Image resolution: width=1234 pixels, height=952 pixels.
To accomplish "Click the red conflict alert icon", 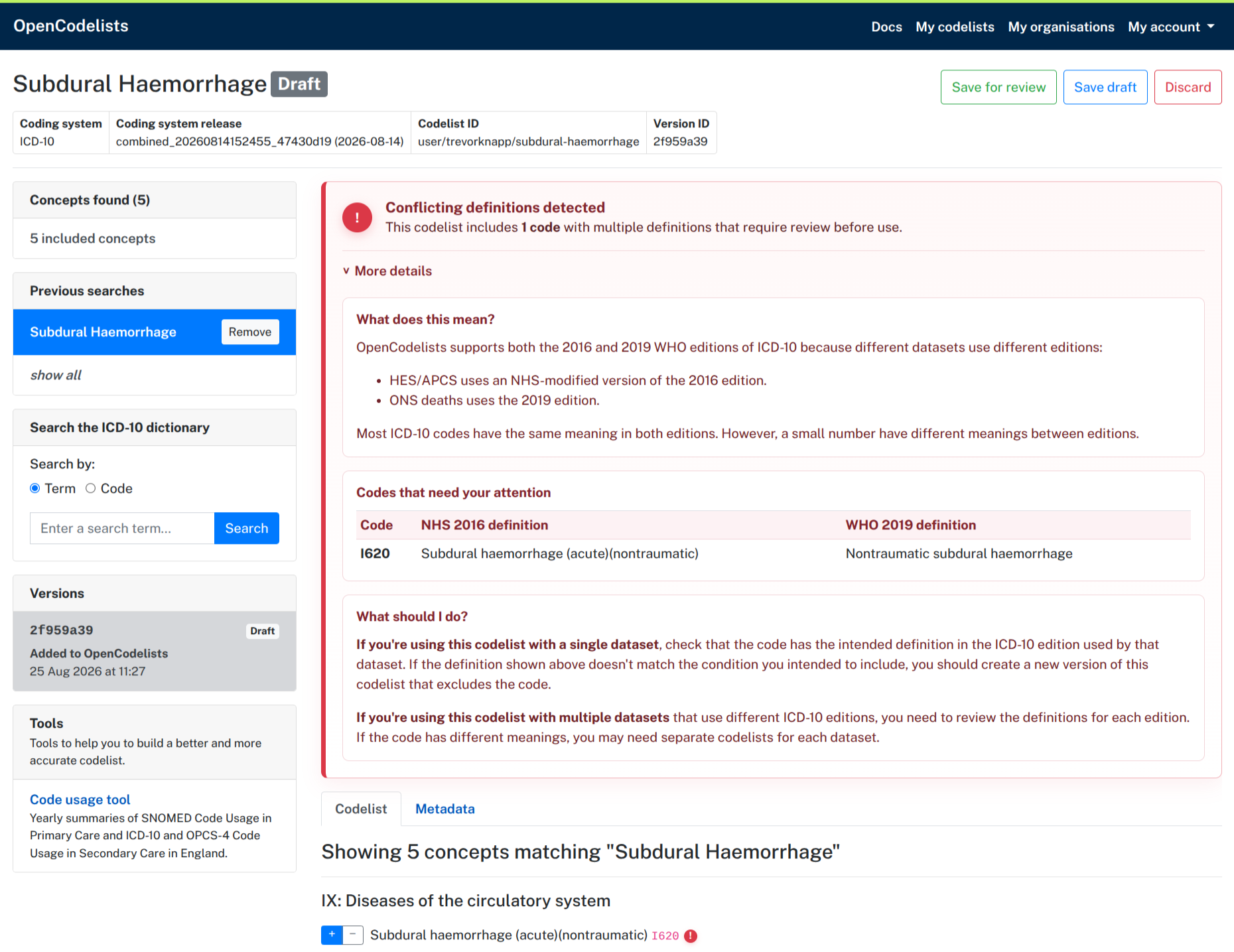I will [357, 218].
